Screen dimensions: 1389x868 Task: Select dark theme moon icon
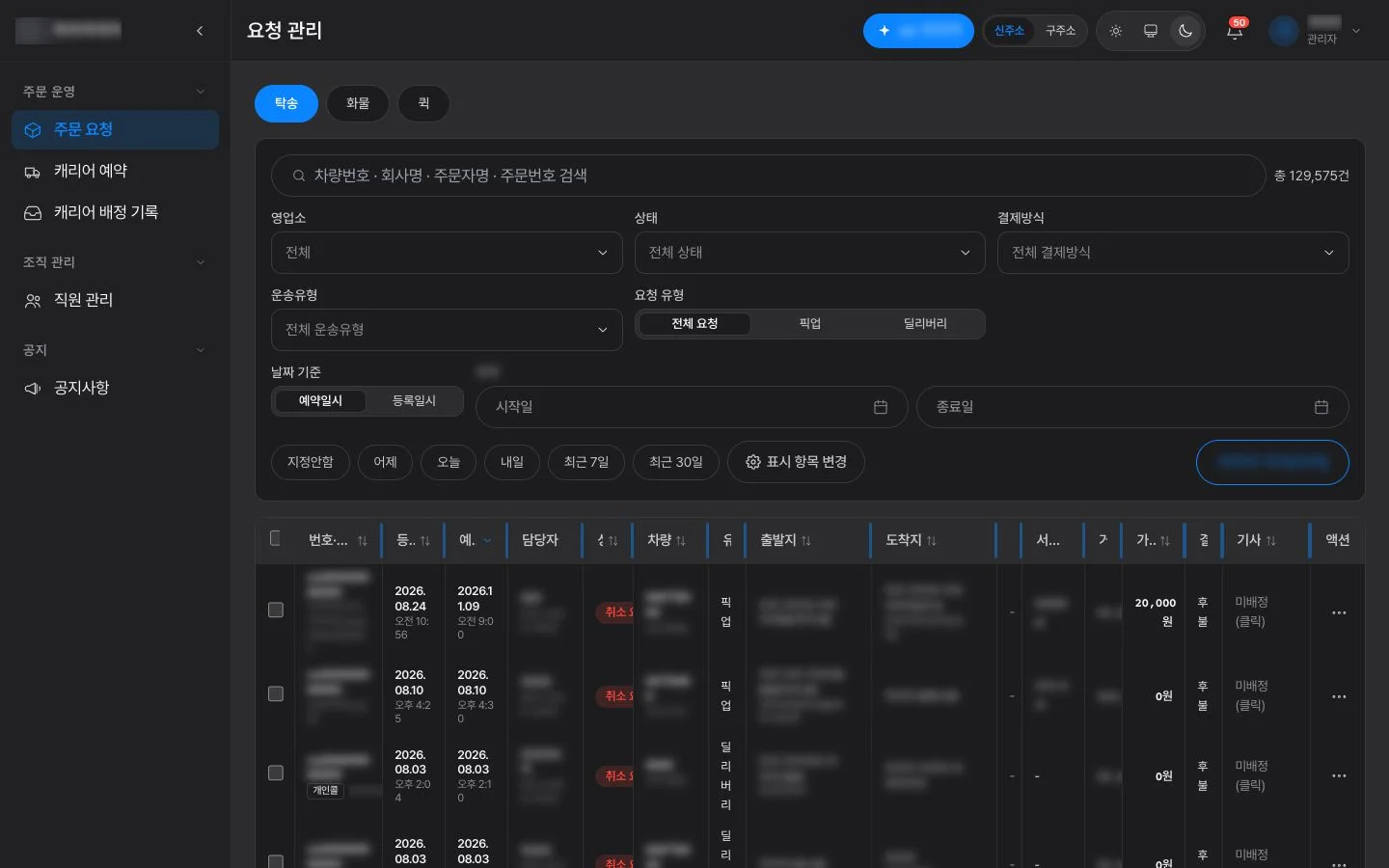[x=1185, y=31]
